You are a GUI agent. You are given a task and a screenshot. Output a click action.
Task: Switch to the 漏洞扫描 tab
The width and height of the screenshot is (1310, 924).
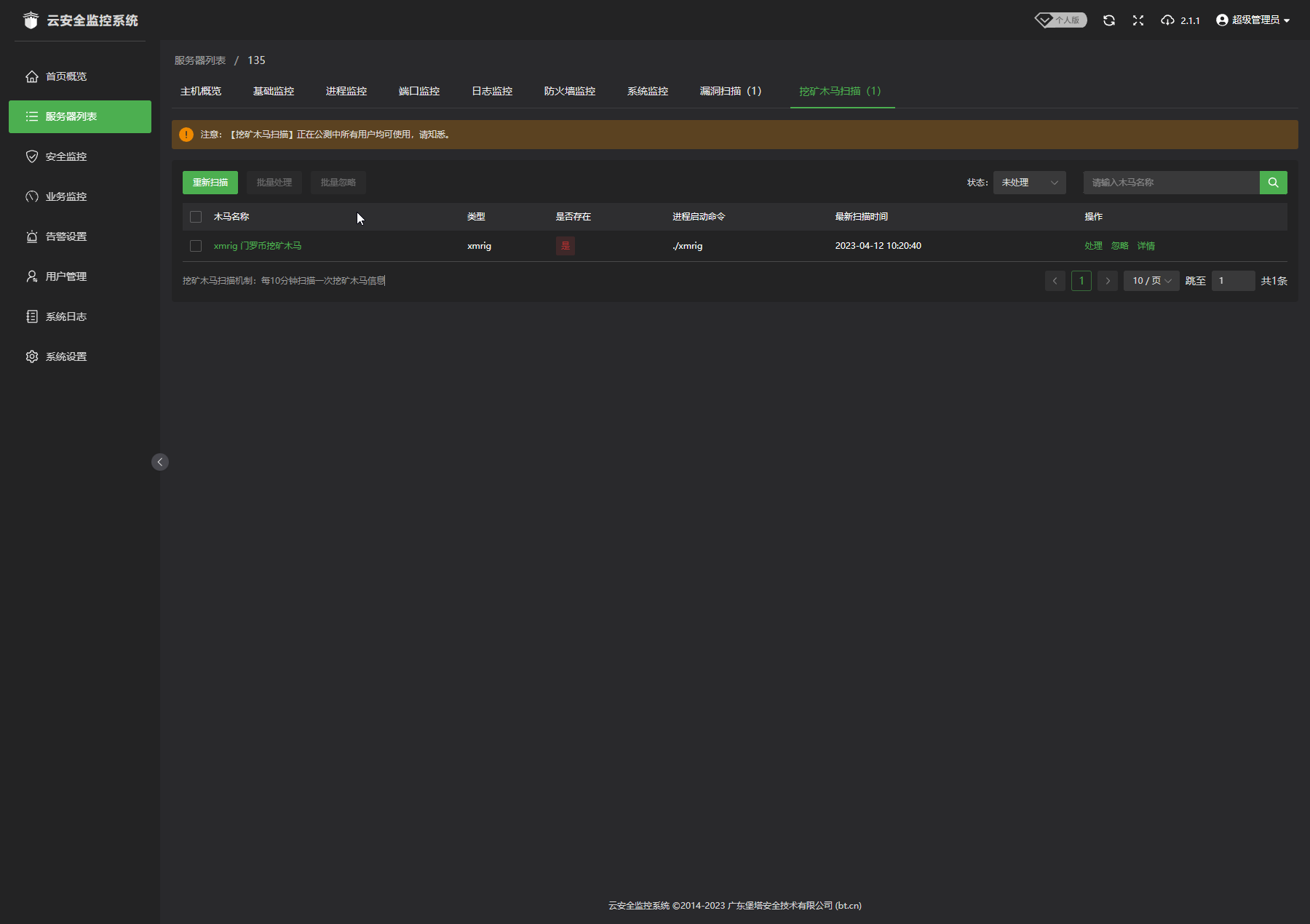730,91
